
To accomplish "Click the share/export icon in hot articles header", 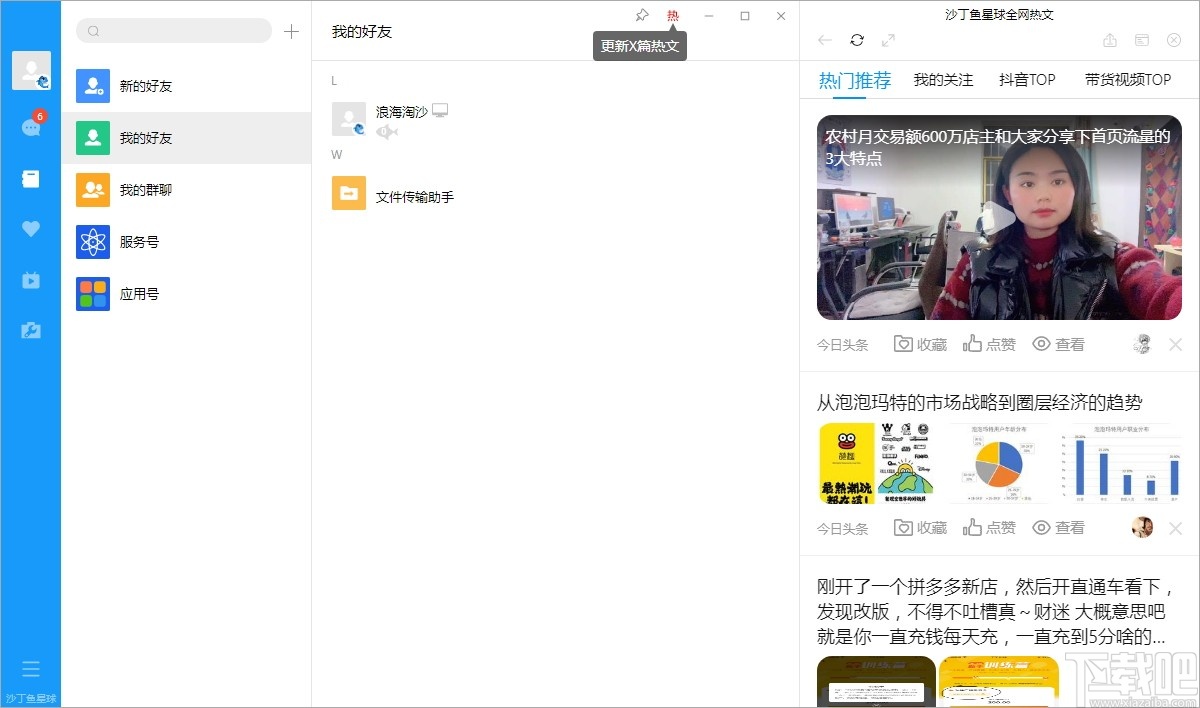I will [x=1110, y=40].
